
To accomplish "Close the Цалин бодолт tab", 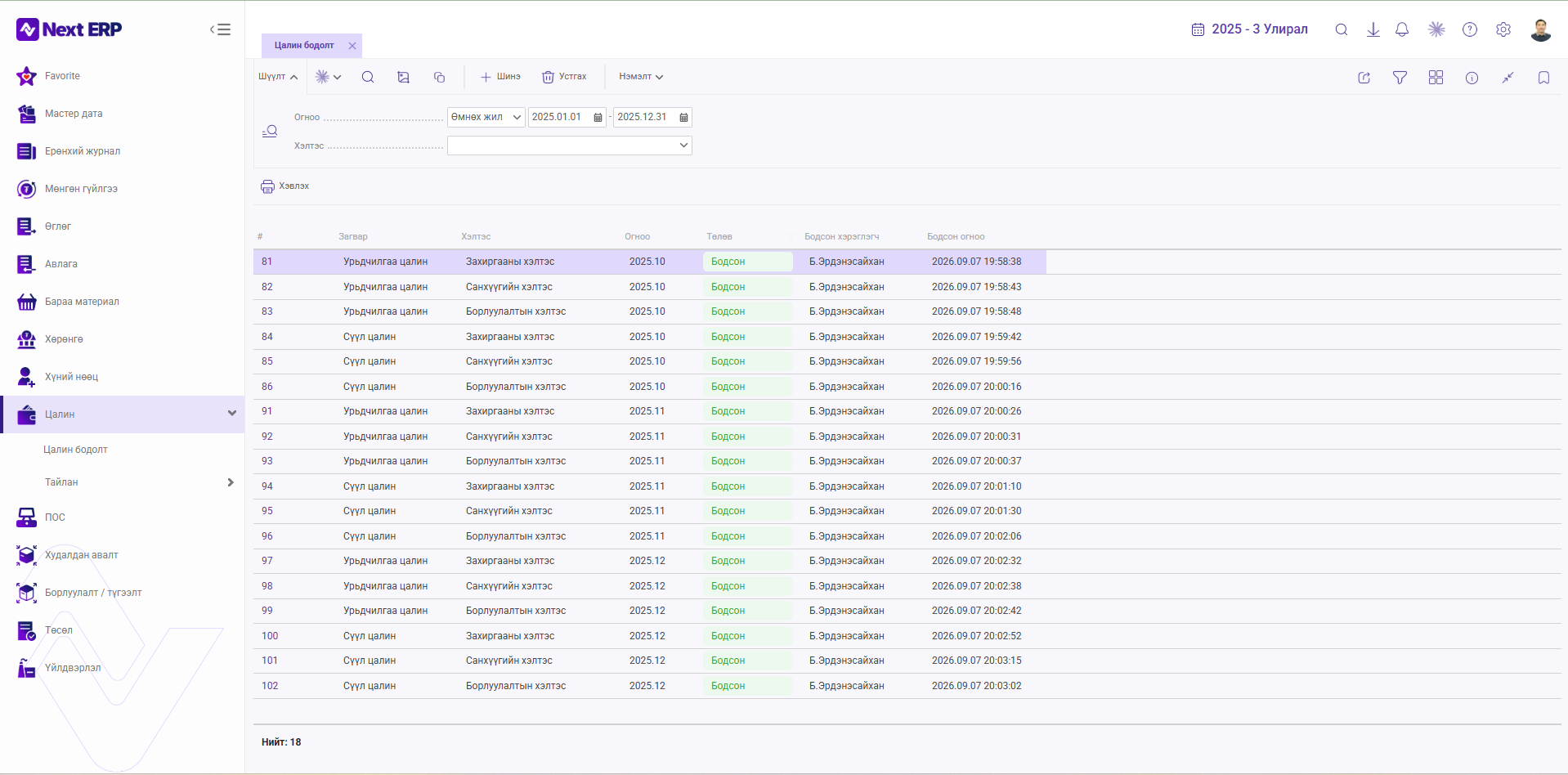I will click(352, 46).
